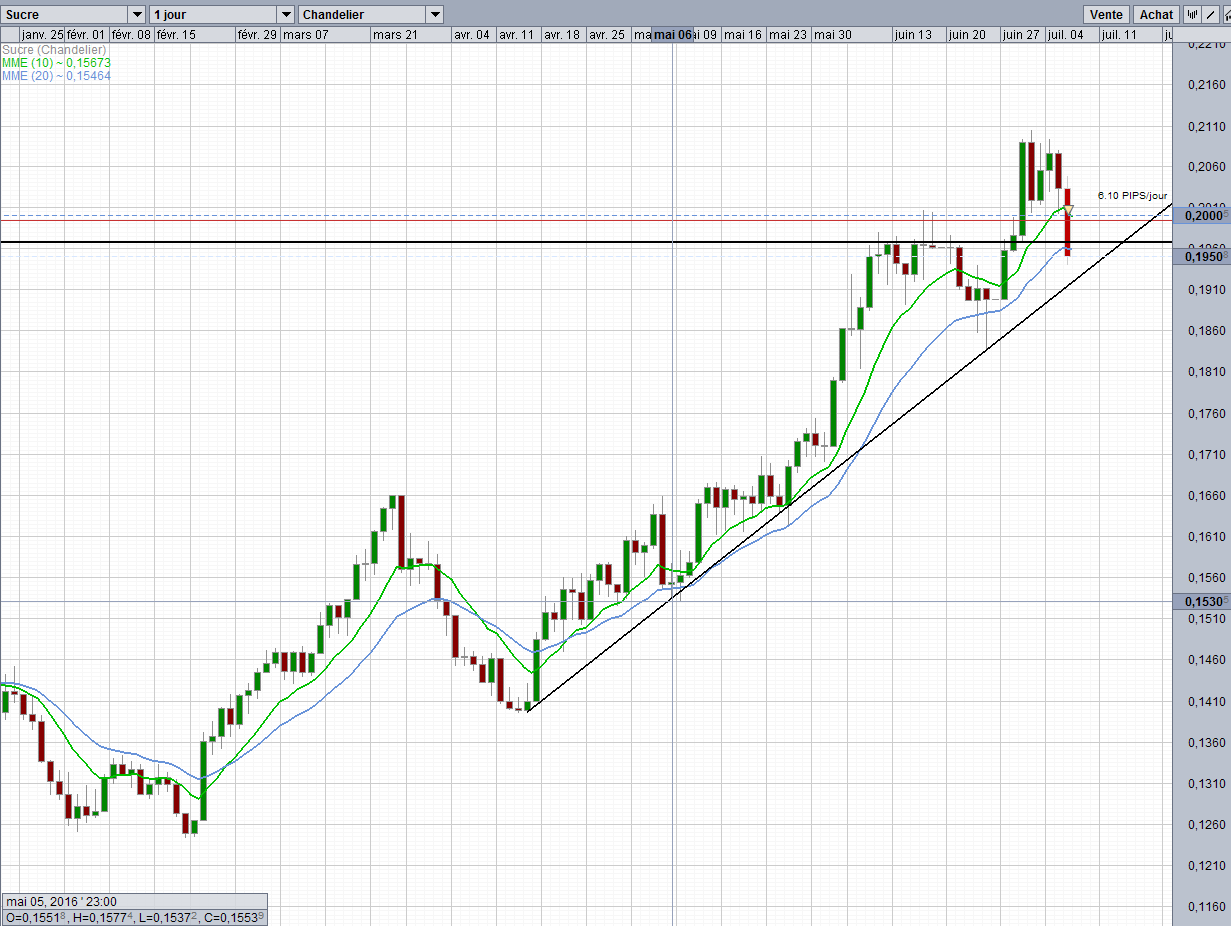The image size is (1231, 926).
Task: Click the mars 21 date label
Action: (395, 34)
